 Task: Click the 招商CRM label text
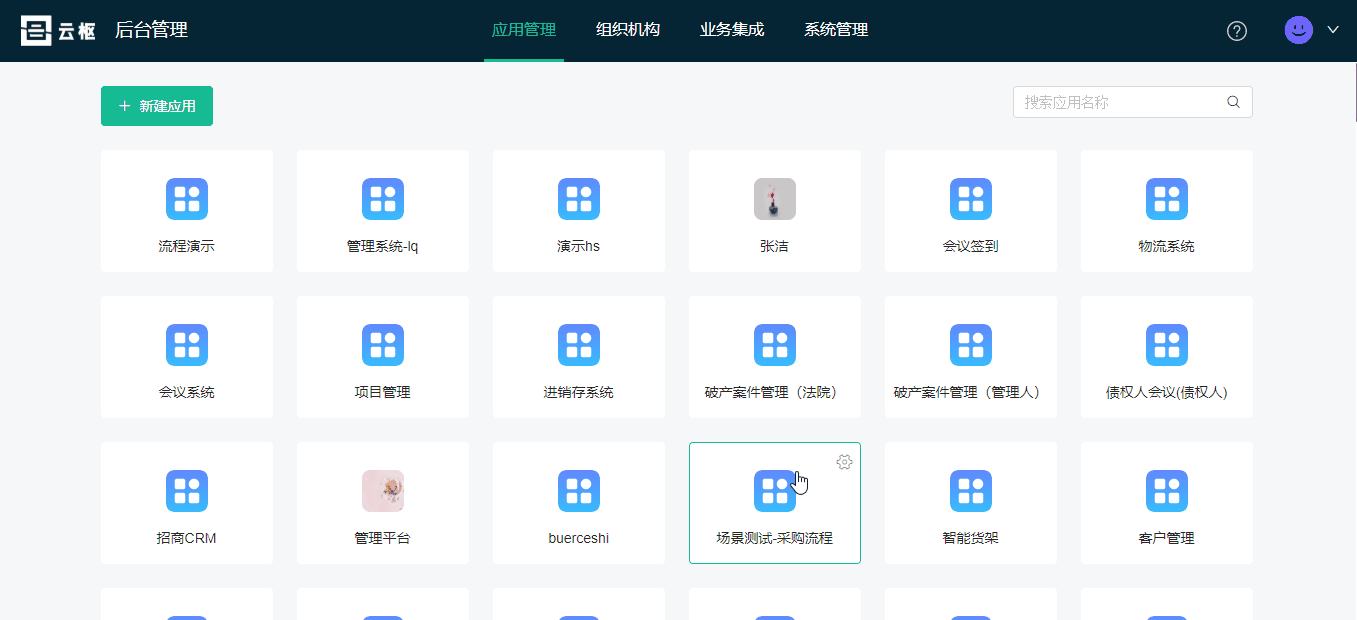click(x=187, y=538)
